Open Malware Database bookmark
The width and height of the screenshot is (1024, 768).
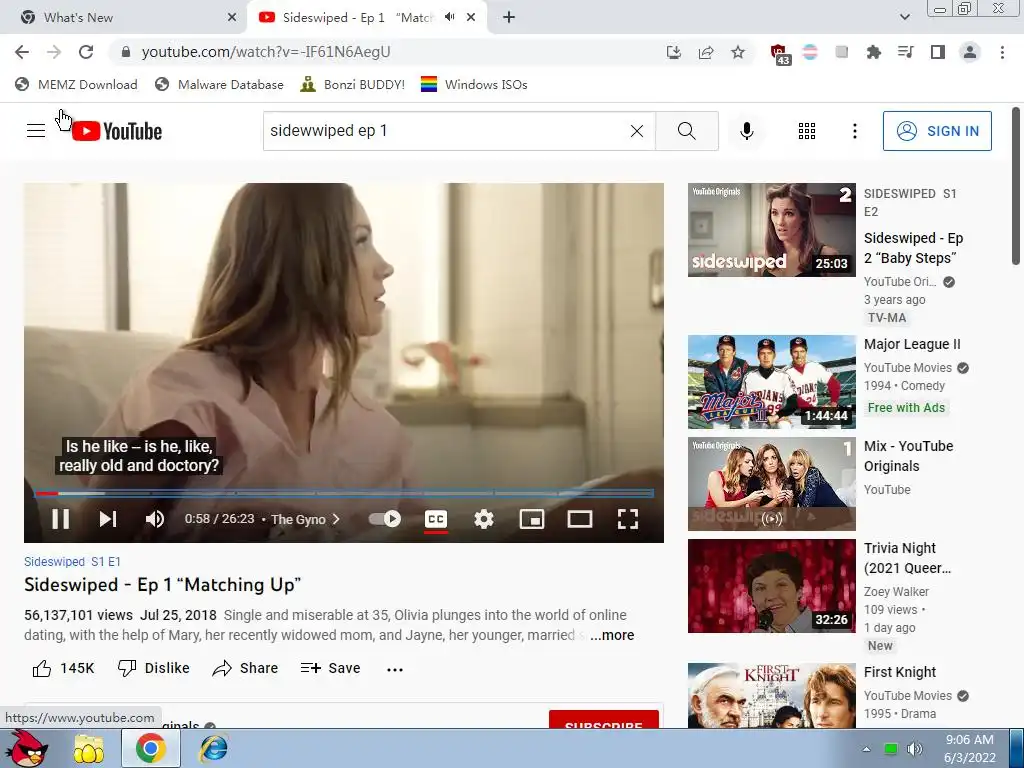219,84
